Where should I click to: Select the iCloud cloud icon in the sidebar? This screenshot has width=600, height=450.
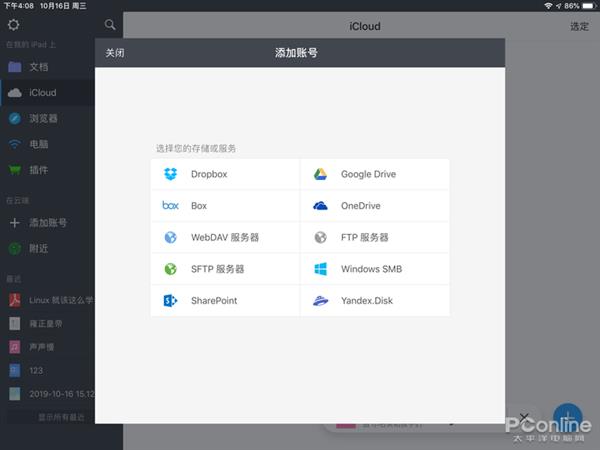15,93
